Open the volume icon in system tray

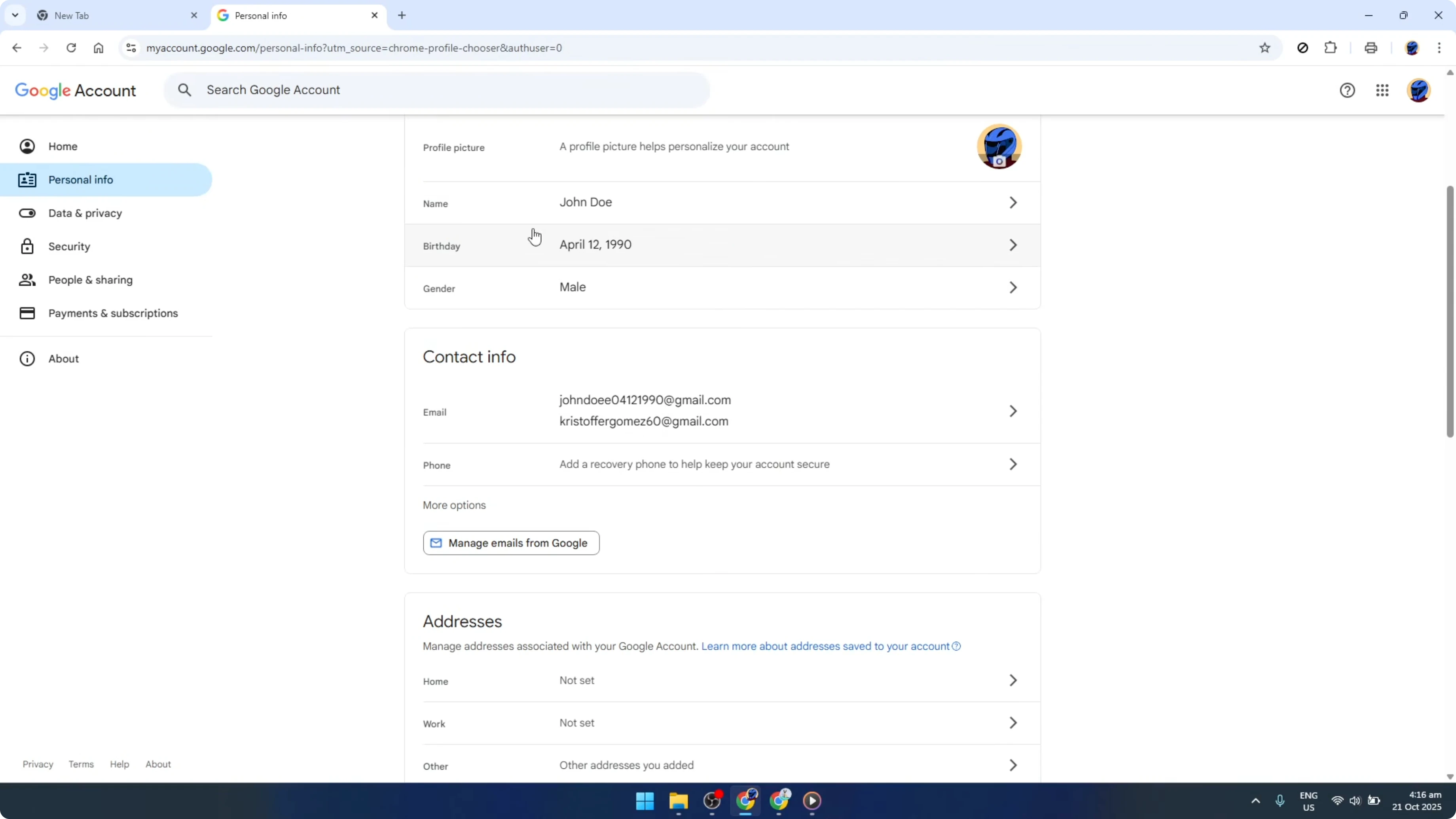click(x=1355, y=801)
